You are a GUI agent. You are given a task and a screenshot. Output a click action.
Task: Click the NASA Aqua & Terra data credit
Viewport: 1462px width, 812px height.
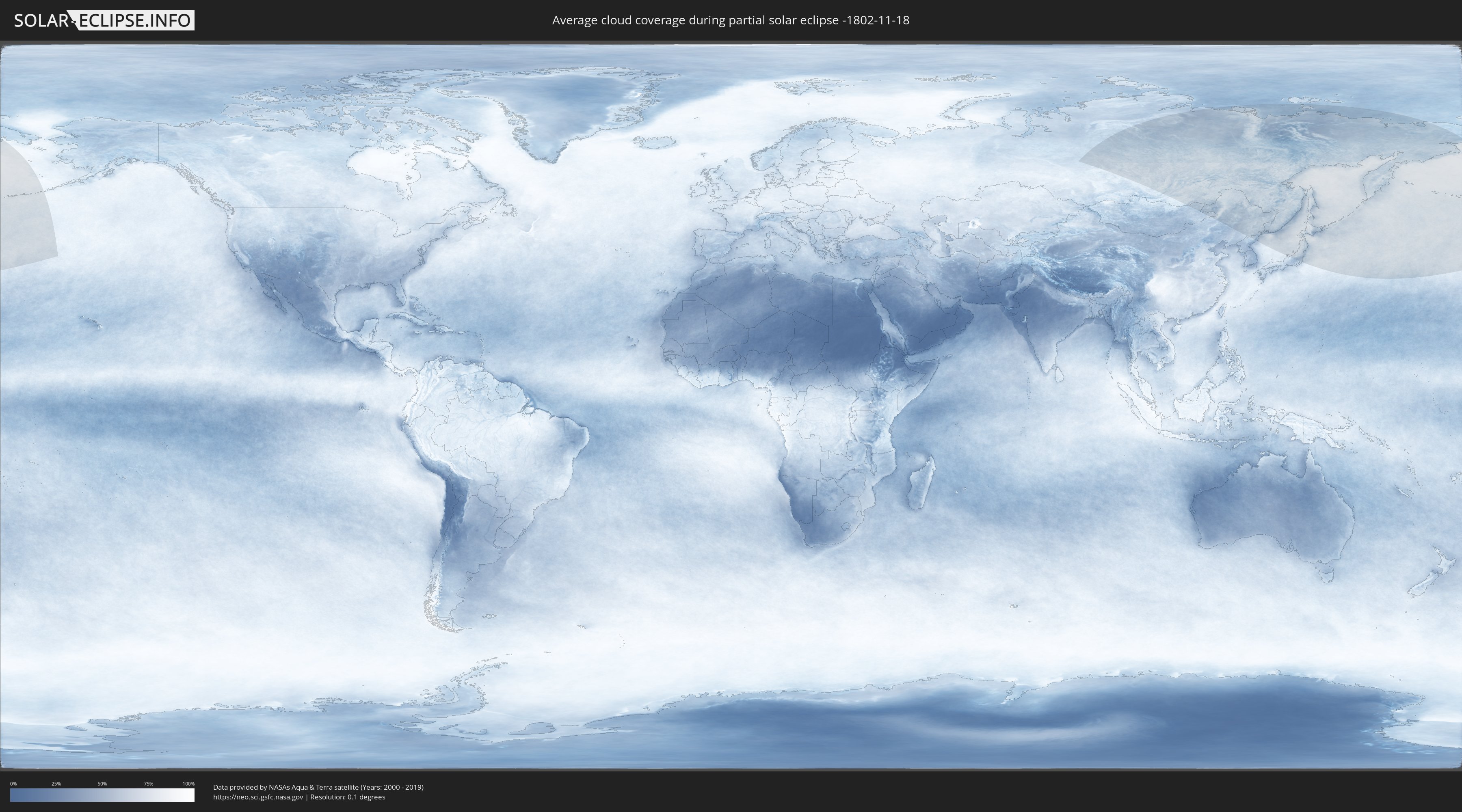tap(318, 787)
